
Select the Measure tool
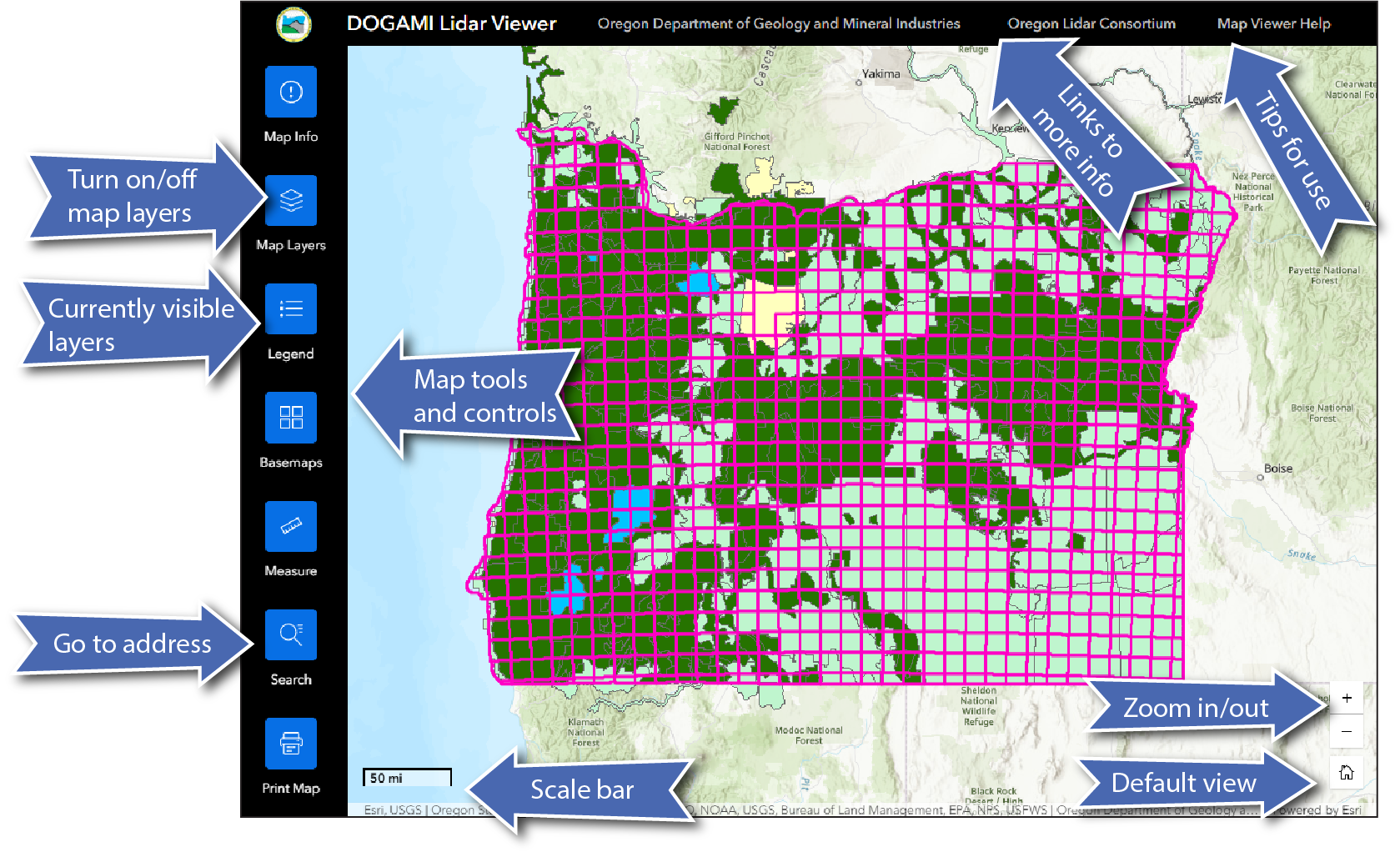(x=291, y=526)
